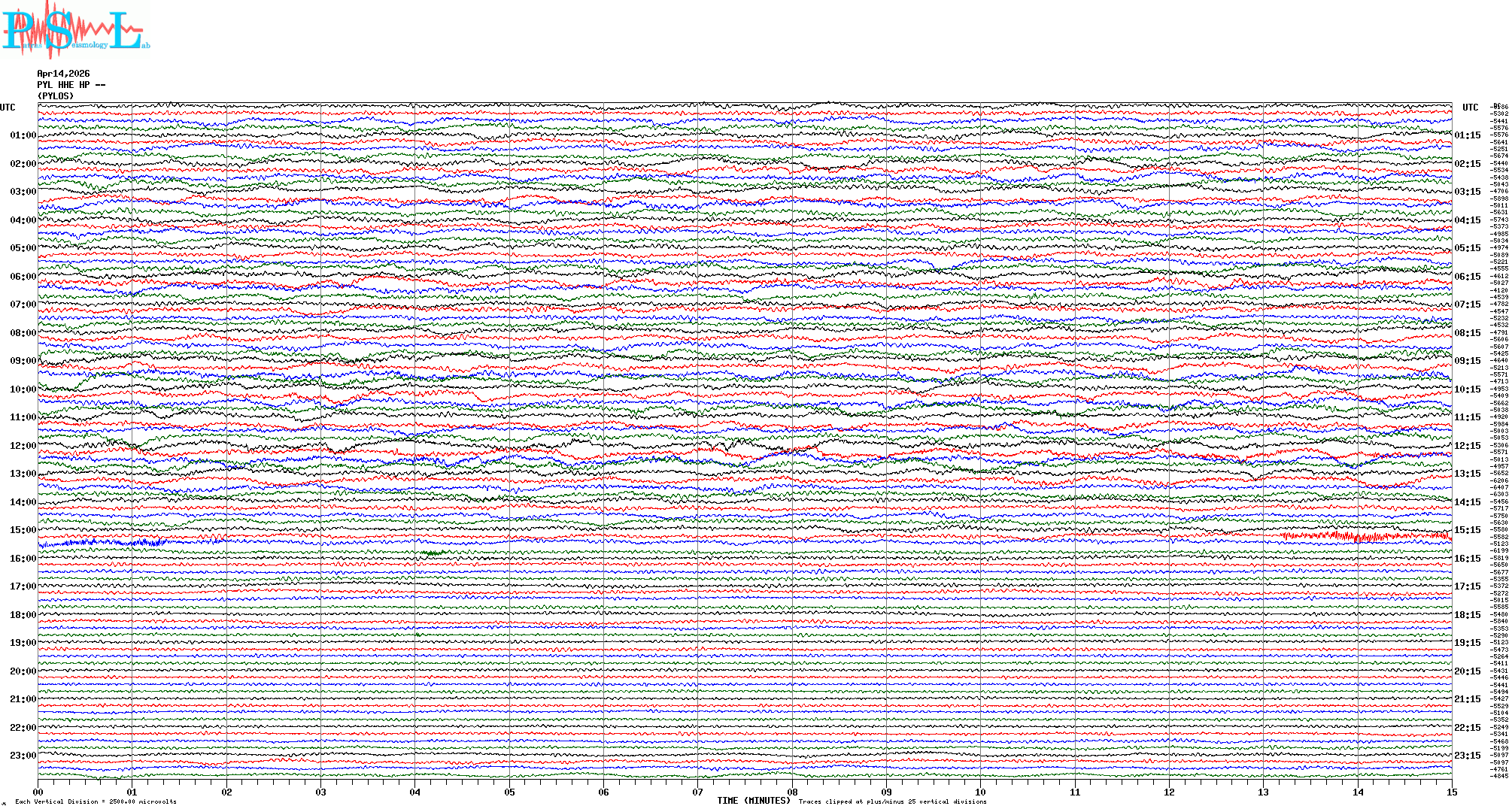
Task: Click the PYL HHE HP station label
Action: 71,85
